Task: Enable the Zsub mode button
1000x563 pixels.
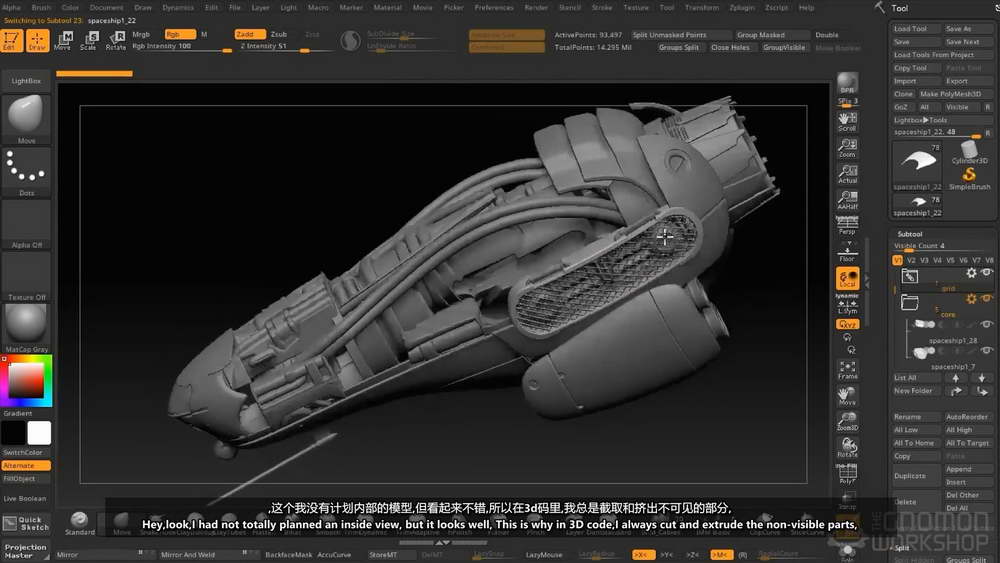Action: pos(279,34)
